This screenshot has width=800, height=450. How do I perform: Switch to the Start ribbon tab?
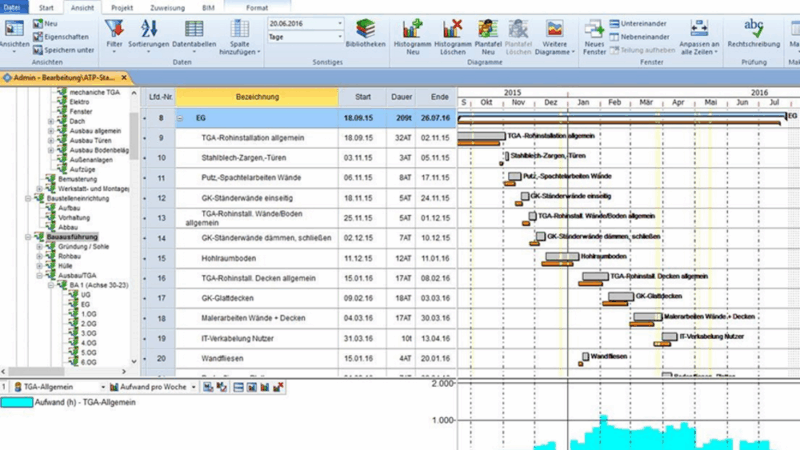point(46,8)
